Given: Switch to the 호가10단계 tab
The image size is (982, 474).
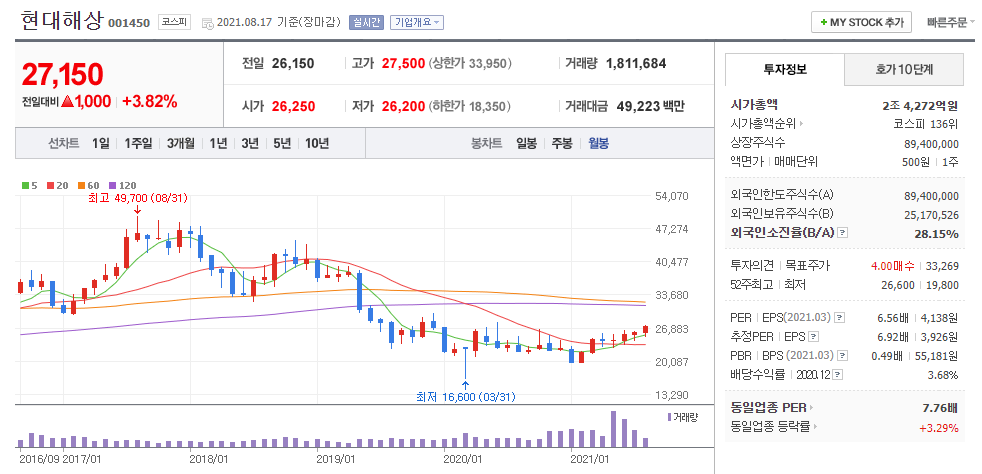Looking at the screenshot, I should point(904,70).
